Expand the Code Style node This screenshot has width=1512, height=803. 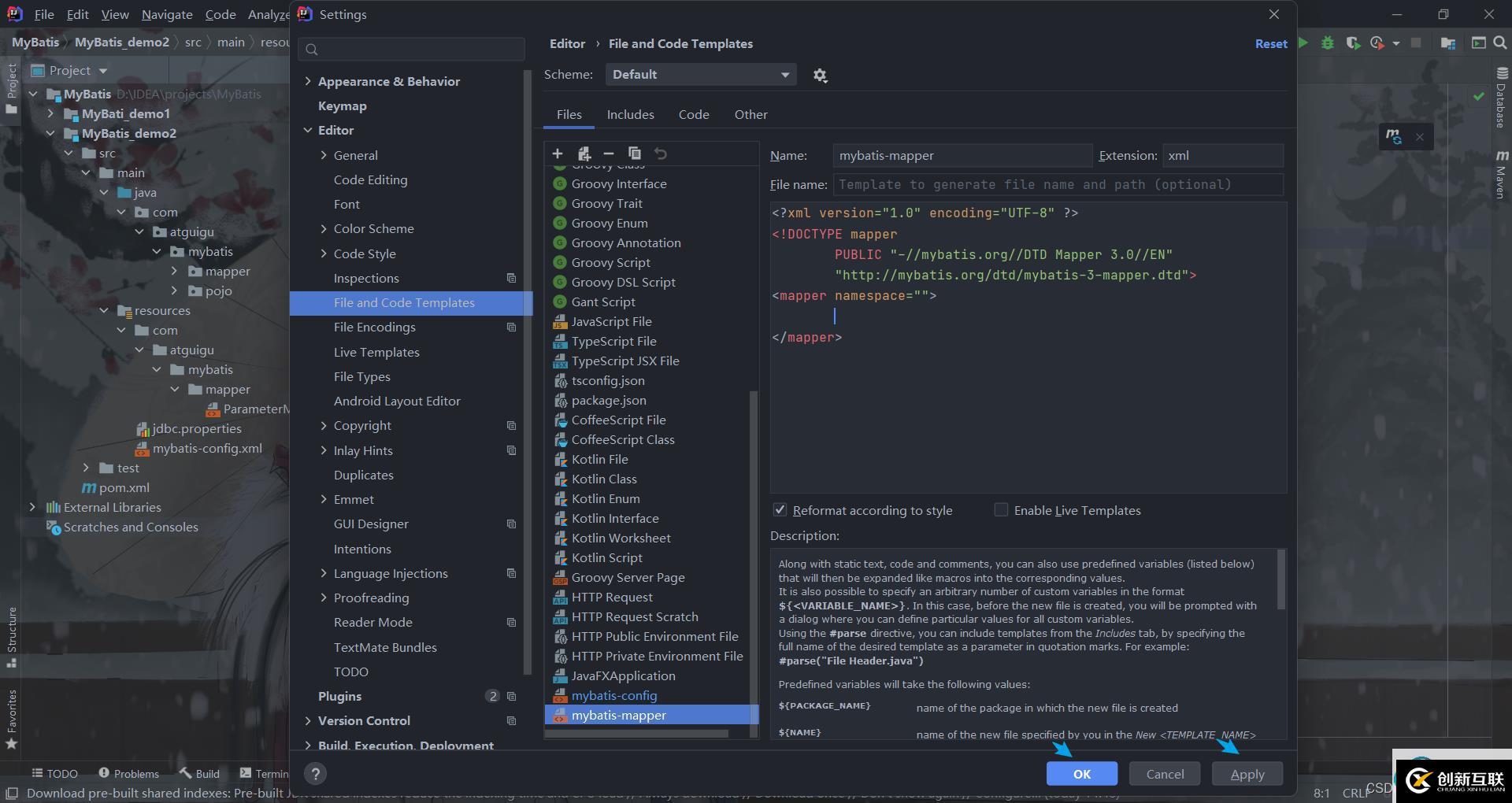pyautogui.click(x=324, y=253)
